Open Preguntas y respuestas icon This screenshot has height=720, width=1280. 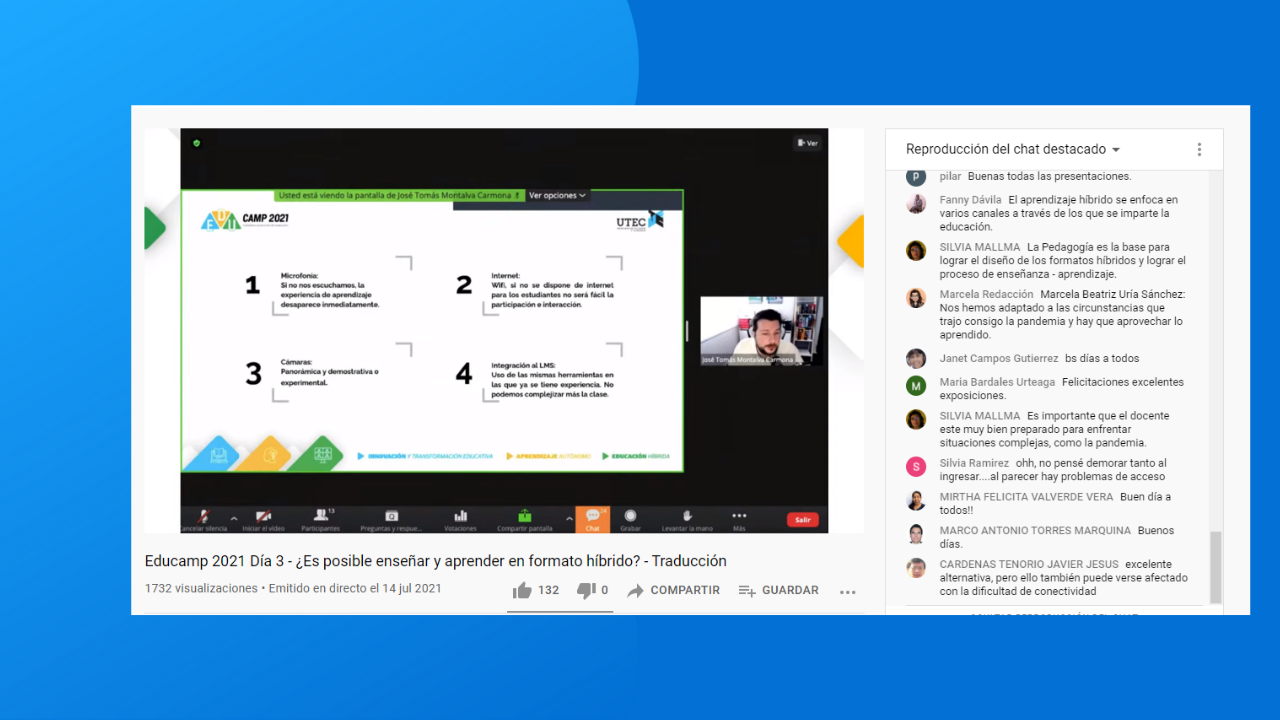(391, 516)
